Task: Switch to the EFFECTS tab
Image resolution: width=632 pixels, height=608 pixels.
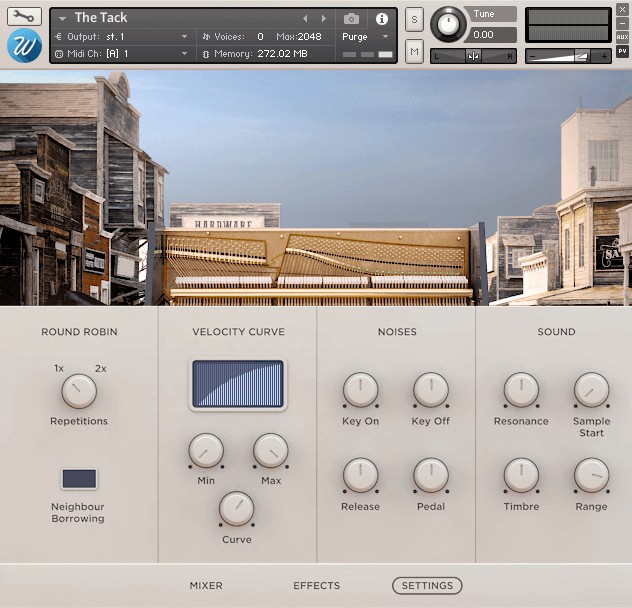Action: click(x=316, y=586)
